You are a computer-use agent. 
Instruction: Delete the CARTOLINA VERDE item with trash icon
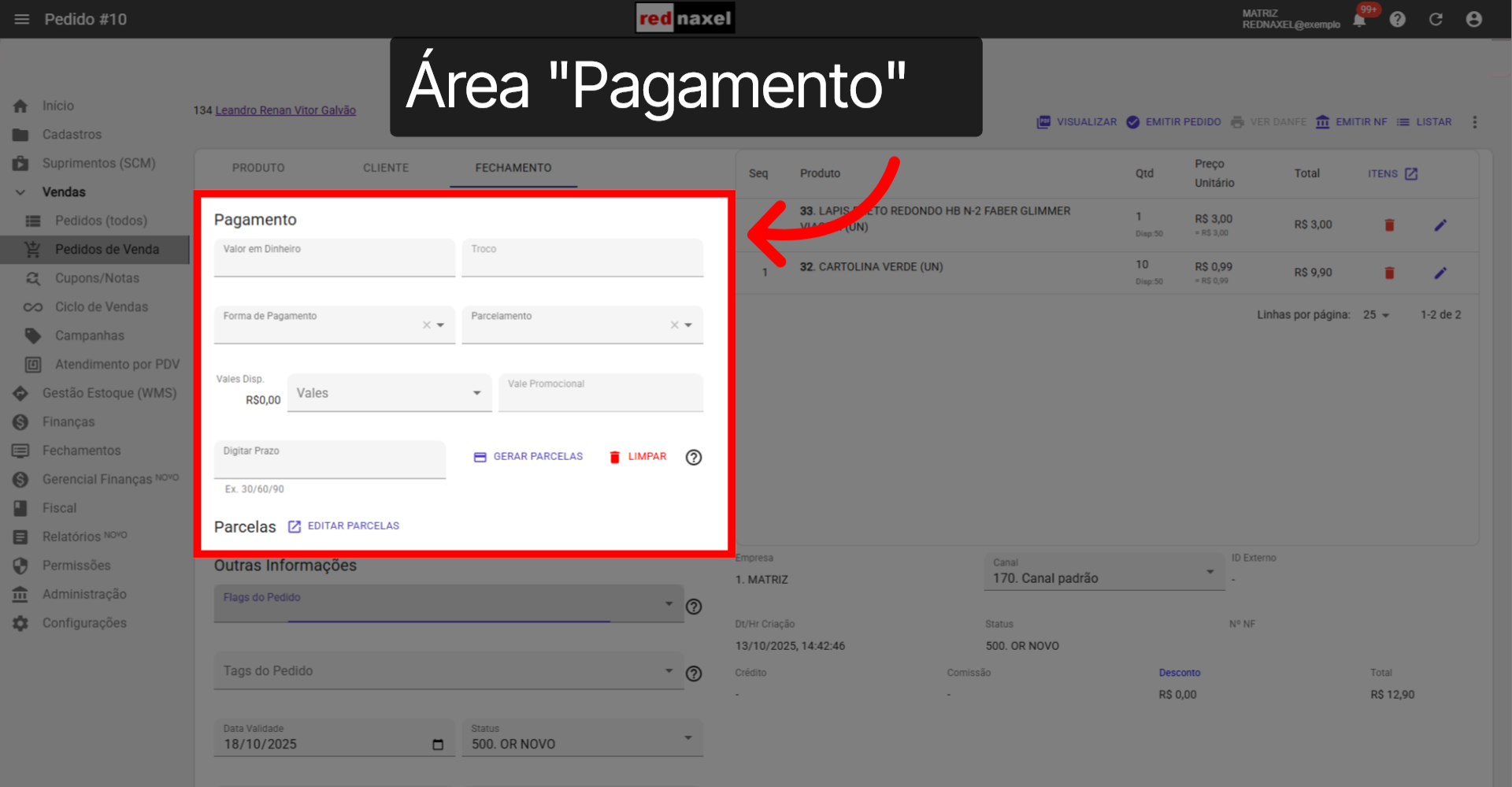(x=1389, y=273)
